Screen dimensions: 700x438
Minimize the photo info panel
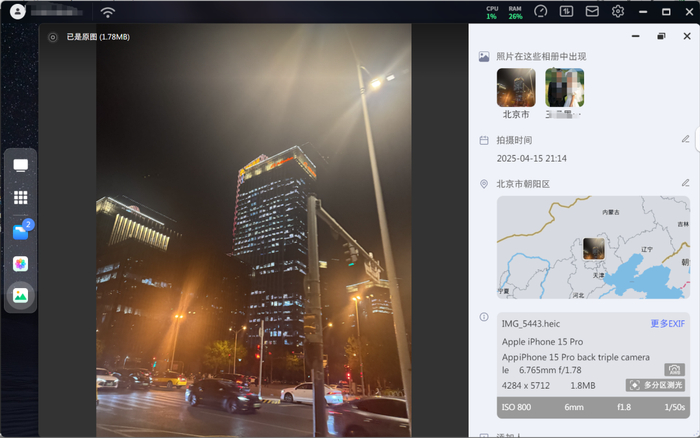coord(635,36)
